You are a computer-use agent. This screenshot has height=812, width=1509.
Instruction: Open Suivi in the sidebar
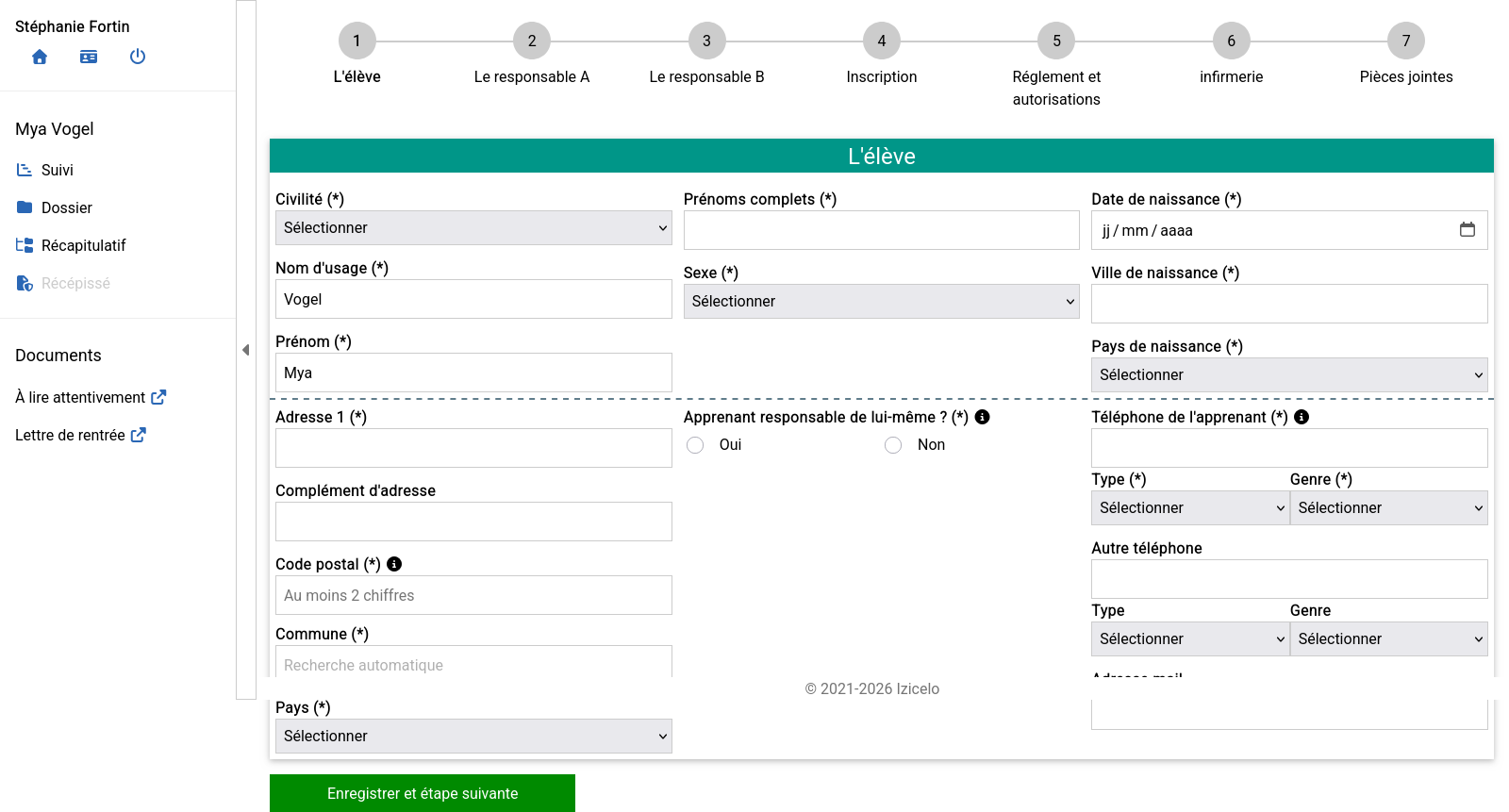pos(58,170)
